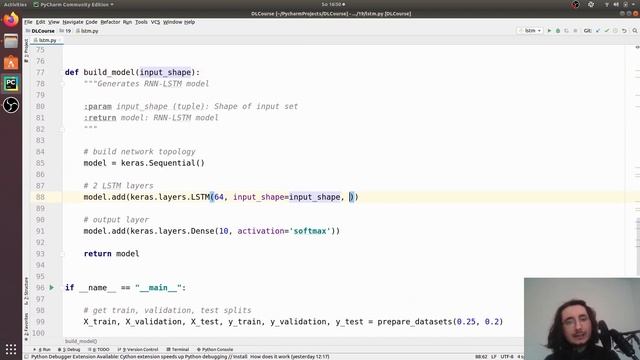Screen dimensions: 640x360
Task: Open the VCS menu
Action: [x=155, y=22]
